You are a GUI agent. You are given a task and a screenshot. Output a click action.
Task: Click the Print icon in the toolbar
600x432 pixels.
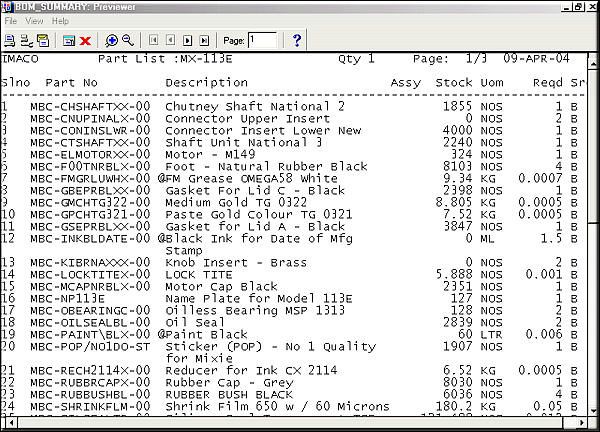9,40
